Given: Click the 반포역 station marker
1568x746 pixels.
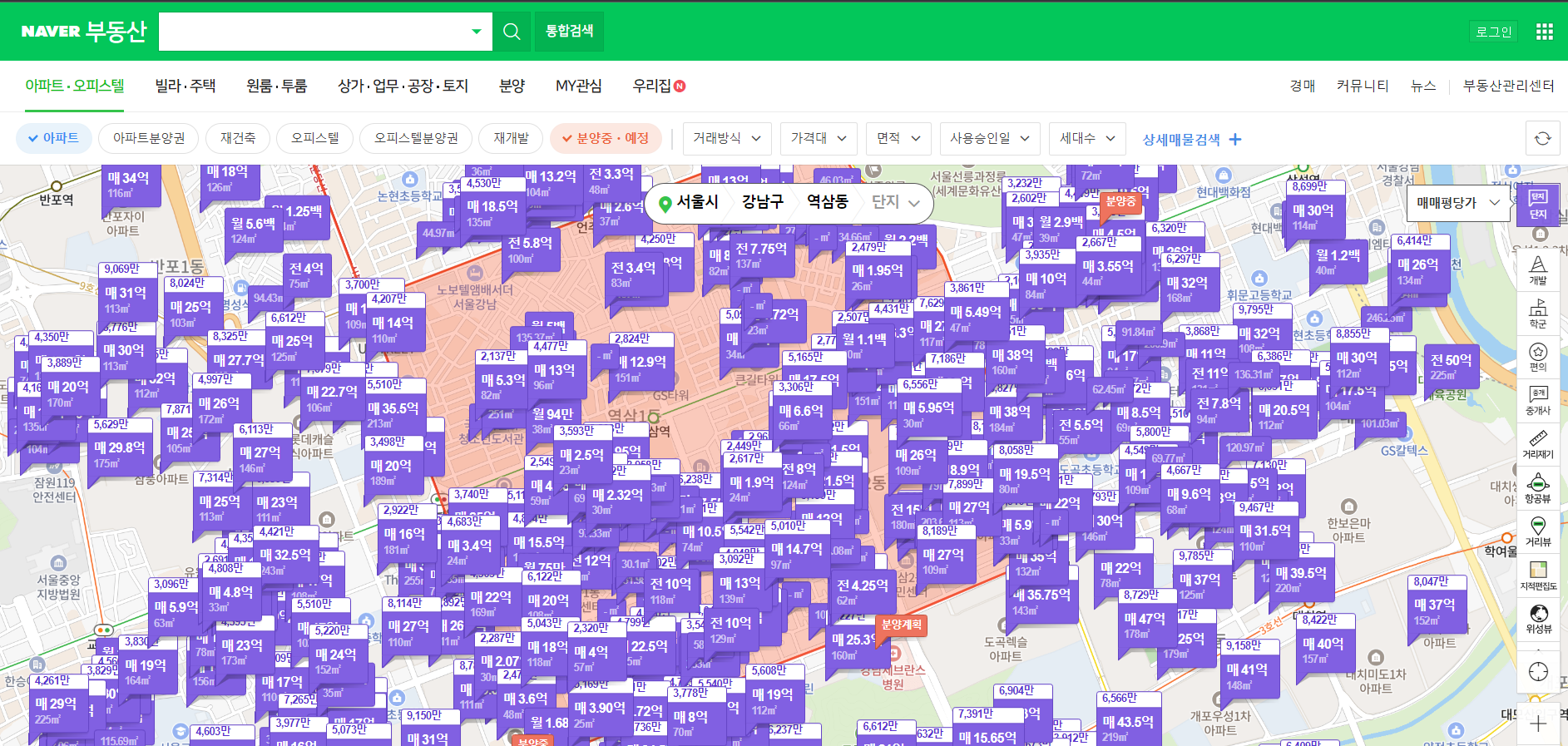Looking at the screenshot, I should 57,186.
